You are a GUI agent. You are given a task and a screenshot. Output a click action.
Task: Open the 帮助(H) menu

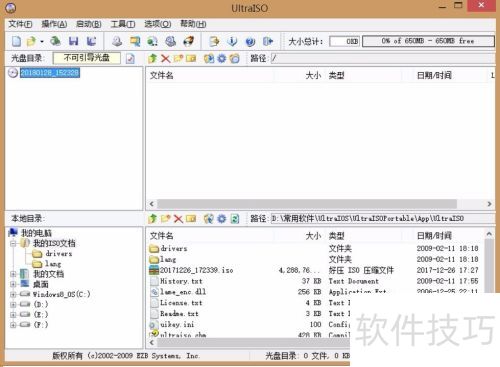click(193, 24)
